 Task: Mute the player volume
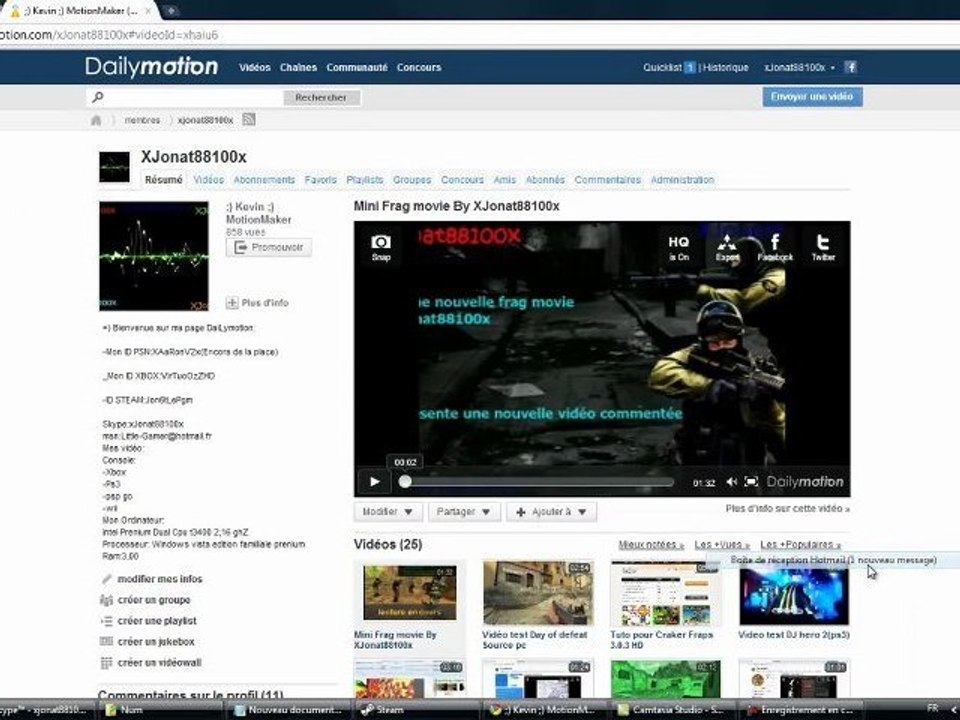732,482
